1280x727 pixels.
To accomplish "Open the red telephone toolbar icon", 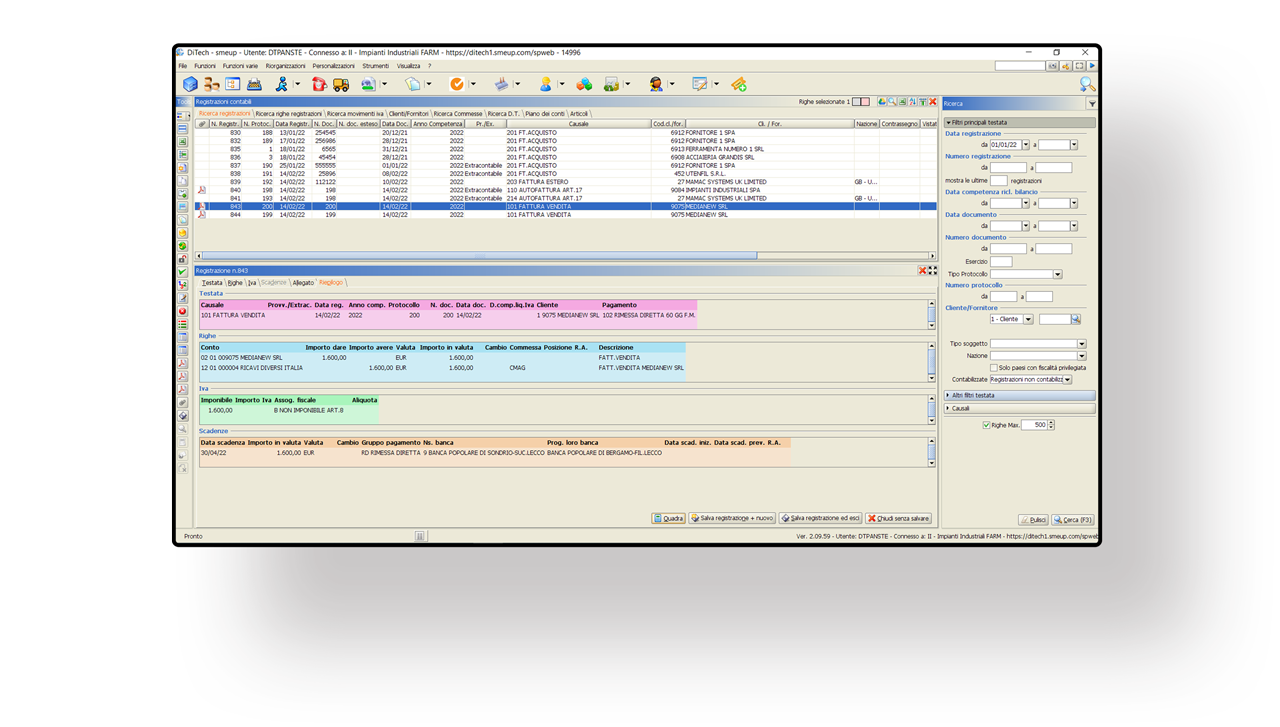I will pos(319,85).
